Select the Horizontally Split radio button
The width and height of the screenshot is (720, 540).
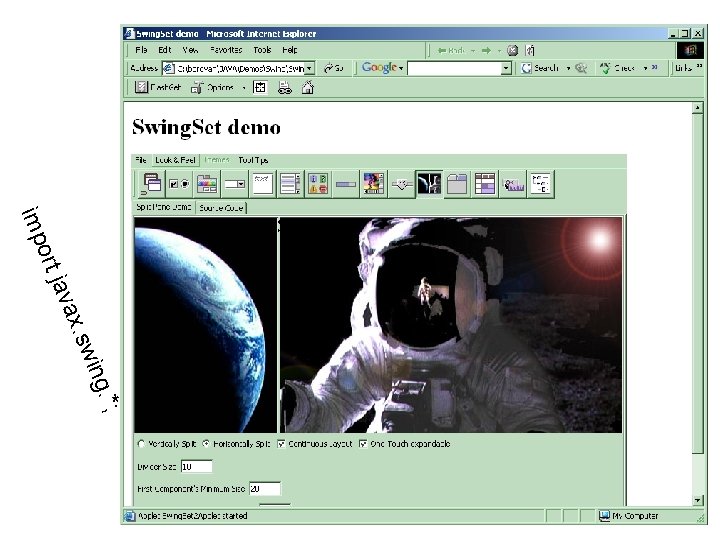coord(206,444)
